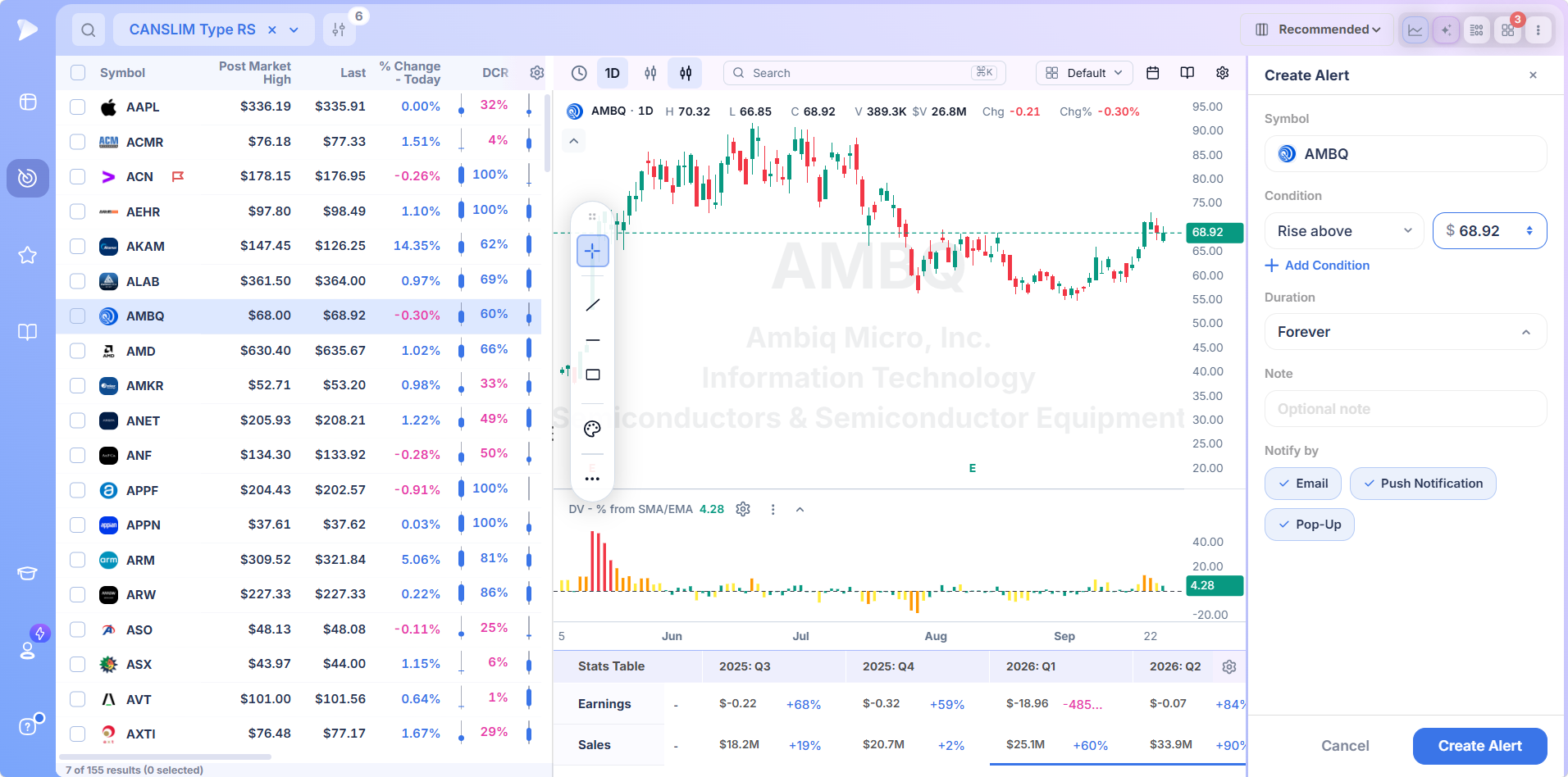Click the Create Alert button
The width and height of the screenshot is (1568, 777).
click(1479, 746)
